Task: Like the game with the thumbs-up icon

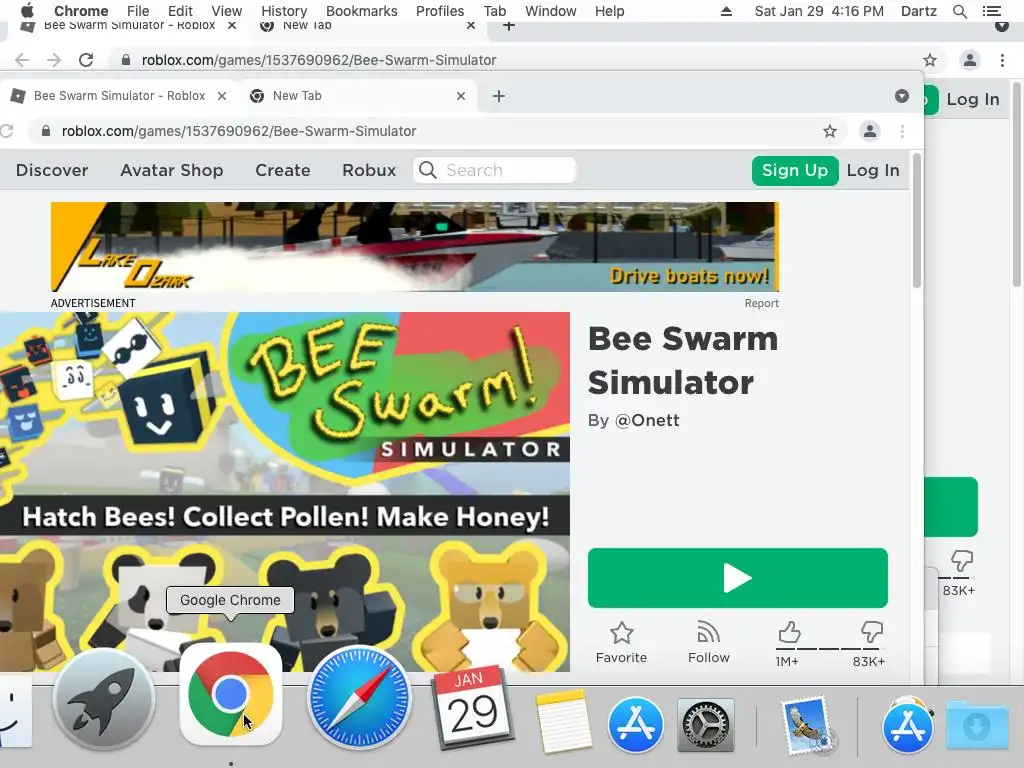Action: point(789,632)
